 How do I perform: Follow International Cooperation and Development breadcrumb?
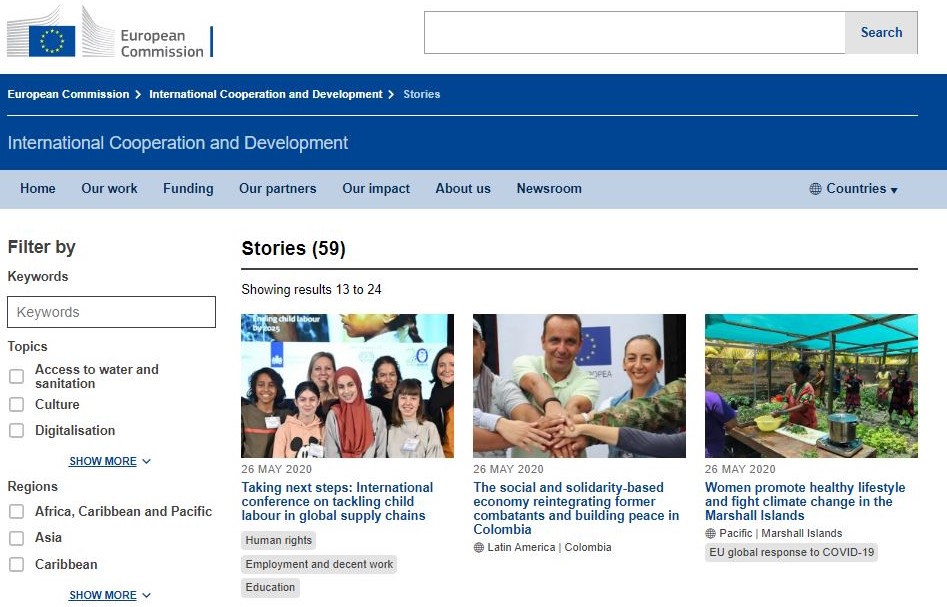pos(266,94)
